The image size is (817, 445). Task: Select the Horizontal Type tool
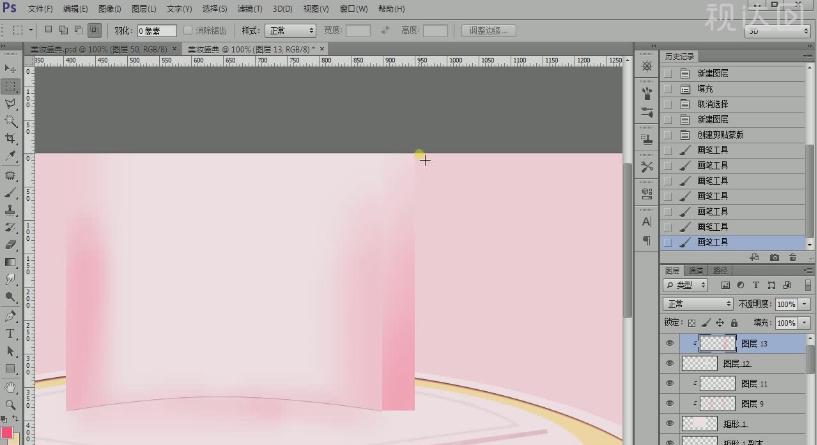click(x=11, y=333)
